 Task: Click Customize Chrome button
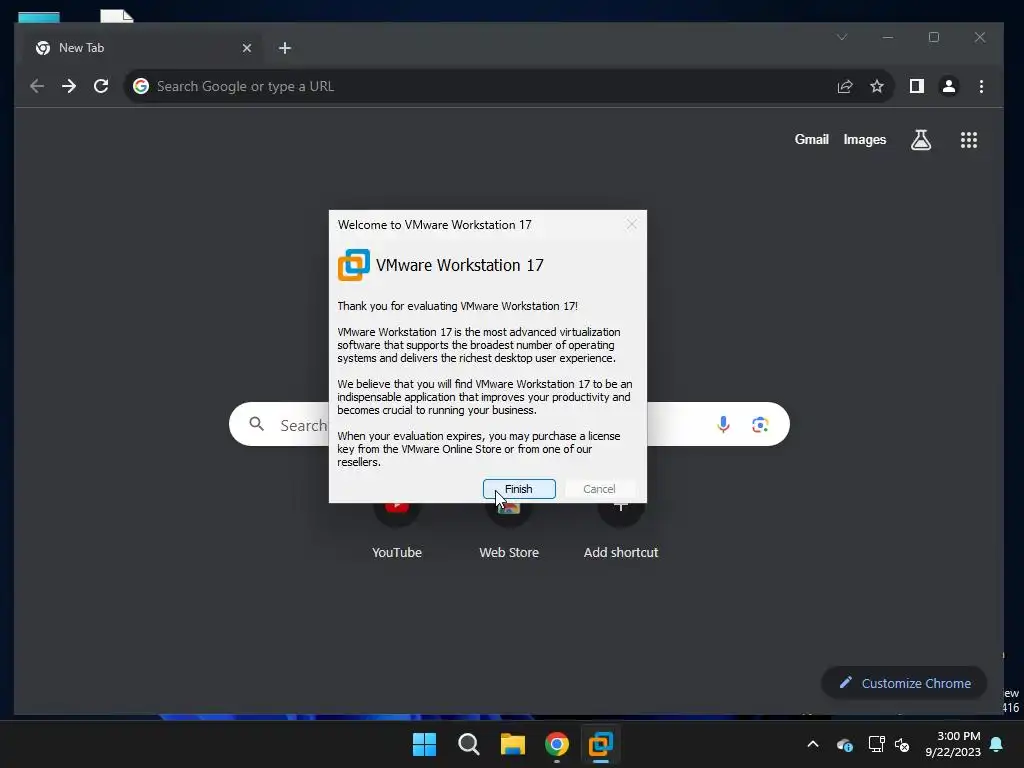click(x=904, y=683)
